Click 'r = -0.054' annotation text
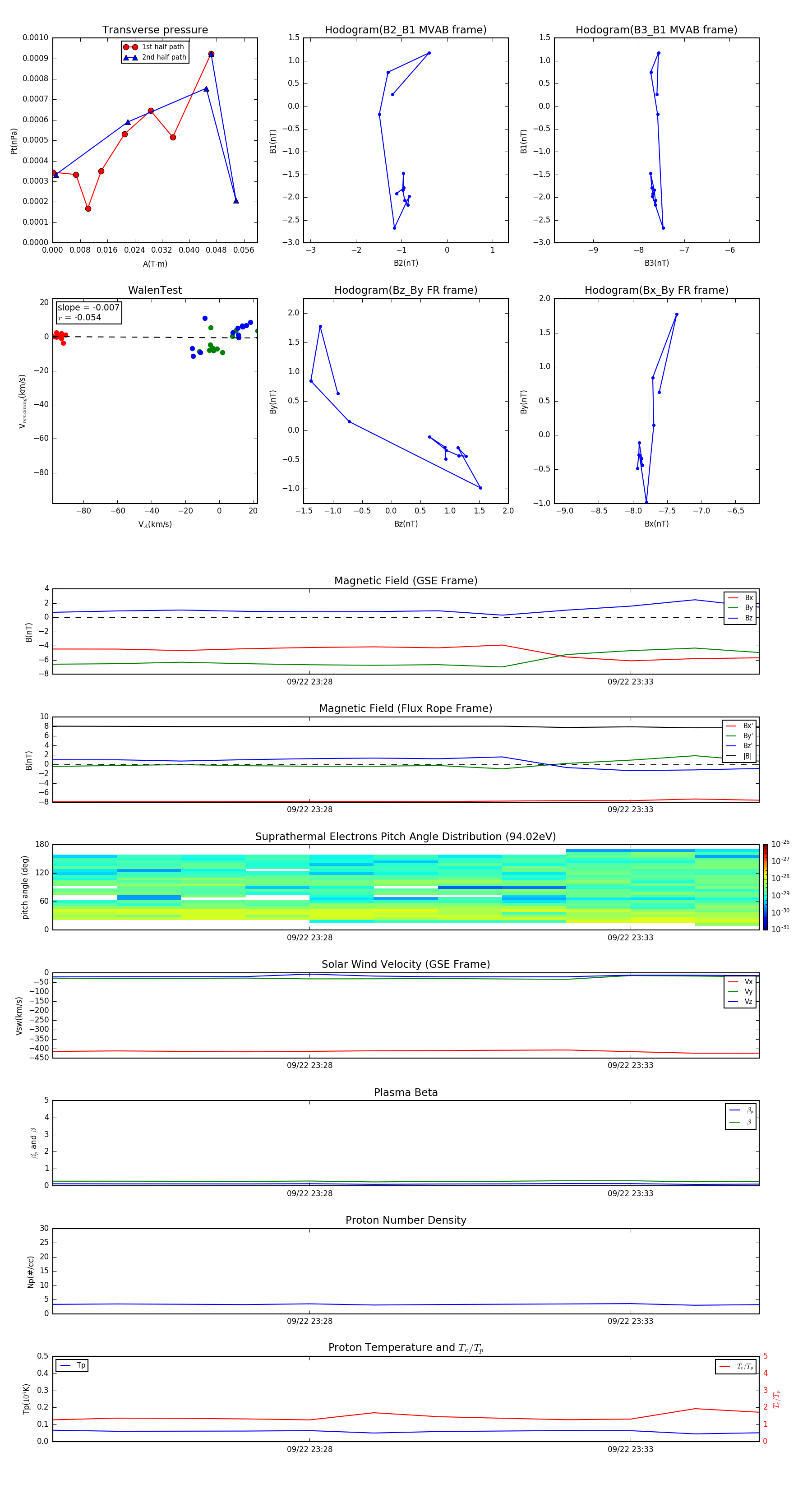 [80, 317]
